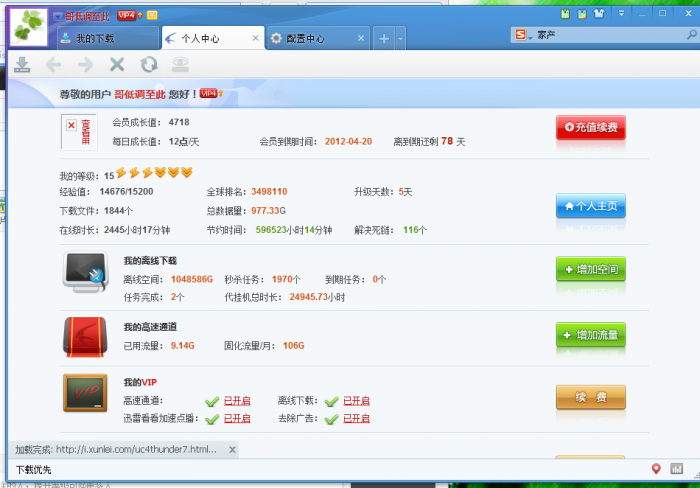Click 已开启 link for 高速通道

click(237, 401)
